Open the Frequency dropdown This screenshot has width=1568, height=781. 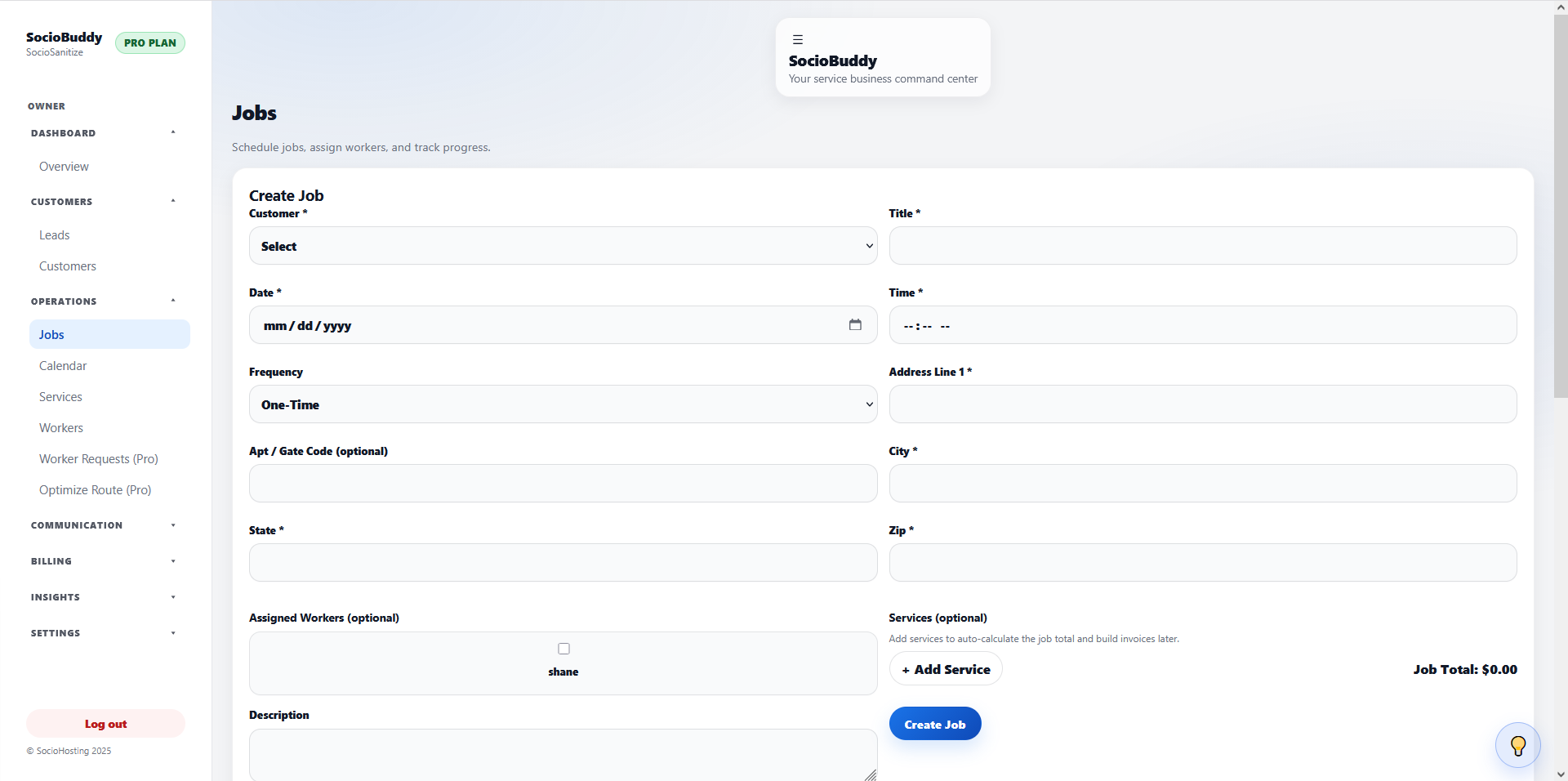[563, 404]
